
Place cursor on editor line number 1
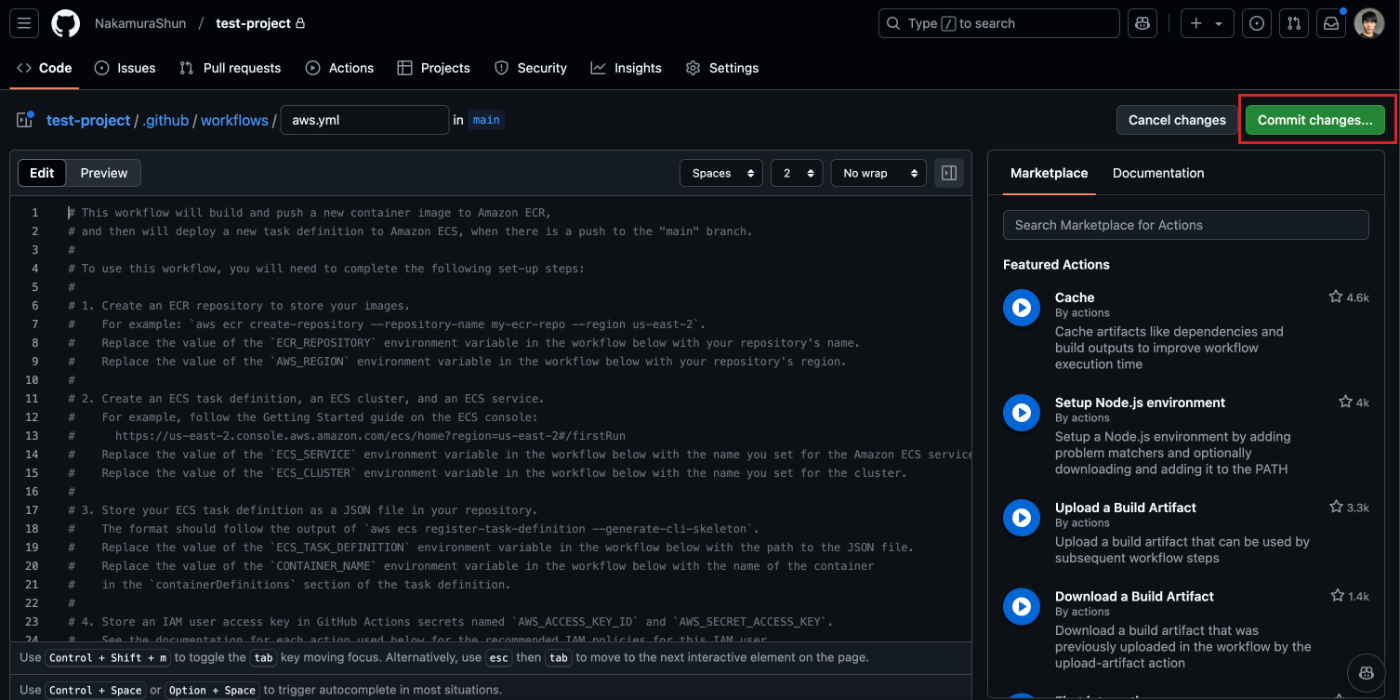35,213
